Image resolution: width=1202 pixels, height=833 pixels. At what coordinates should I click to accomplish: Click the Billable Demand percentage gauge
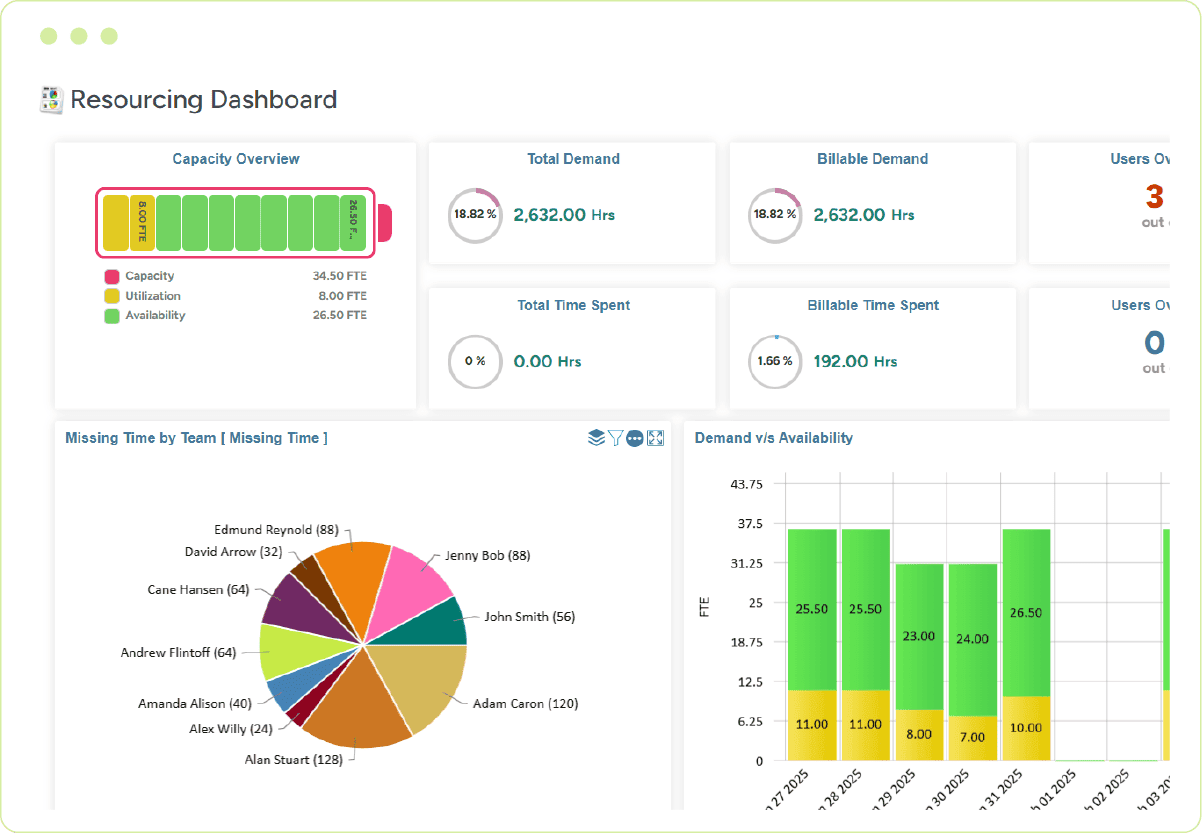click(x=775, y=215)
